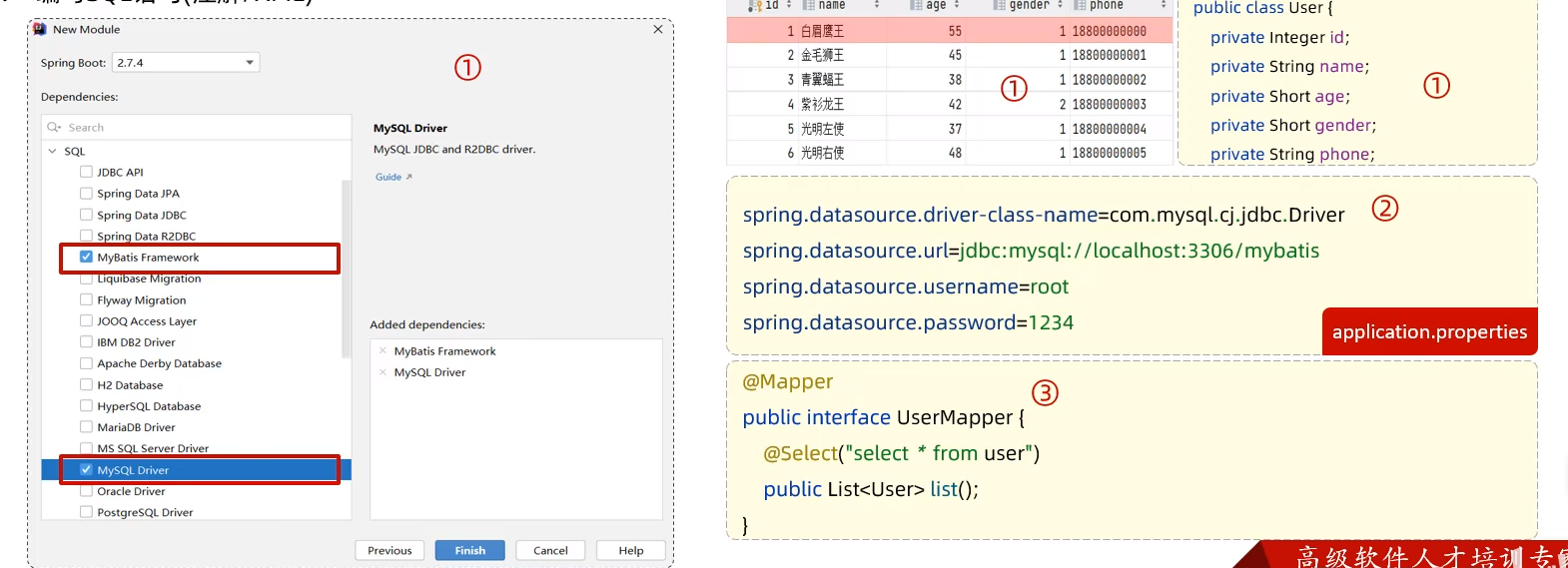Select table row with 白眉鹰王
1568x568 pixels.
950,31
